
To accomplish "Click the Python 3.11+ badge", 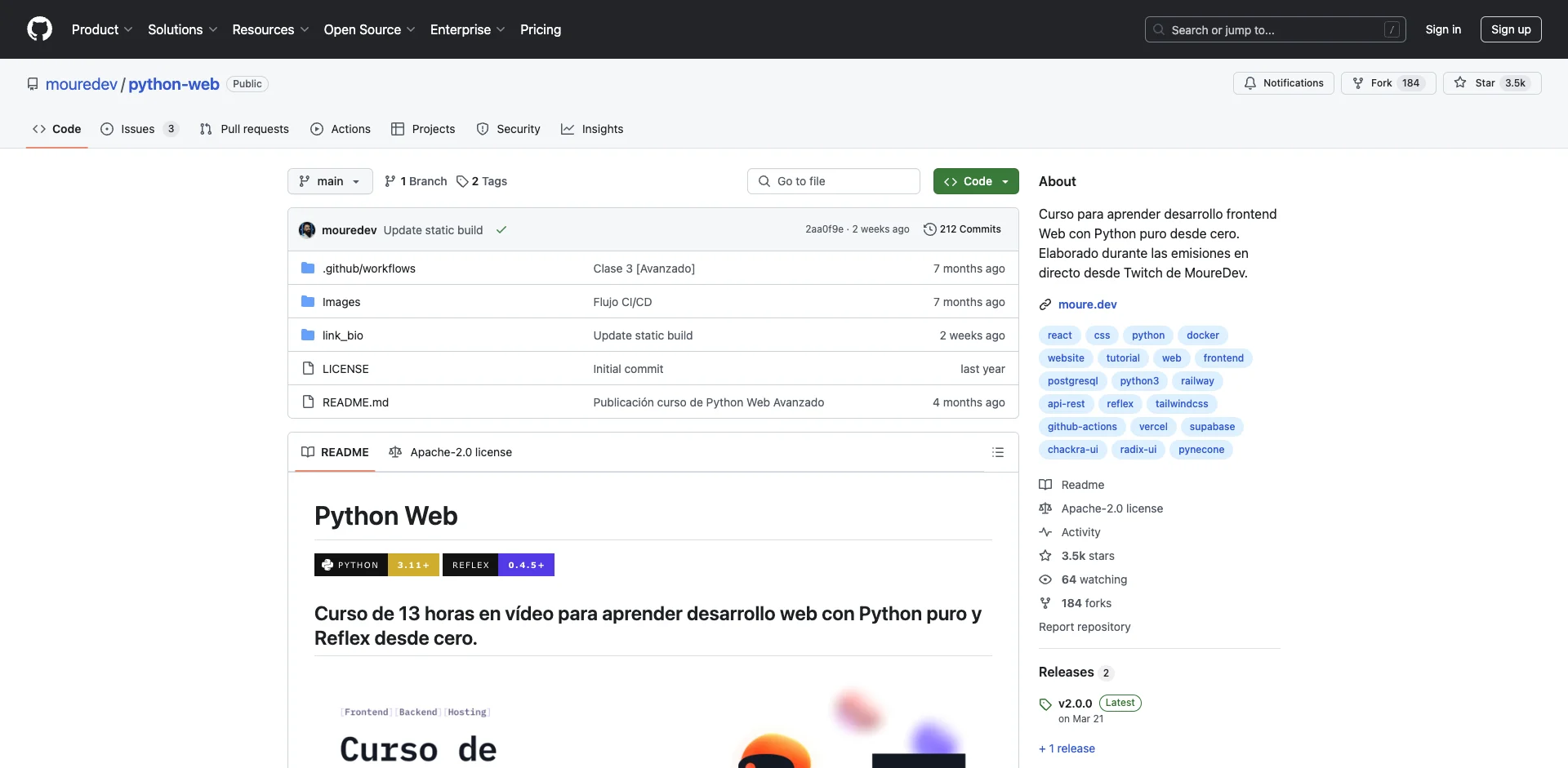I will [376, 565].
